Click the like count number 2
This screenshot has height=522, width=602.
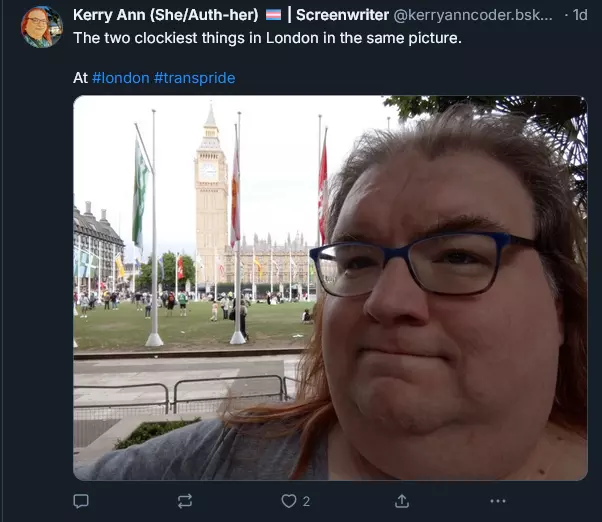click(x=306, y=501)
